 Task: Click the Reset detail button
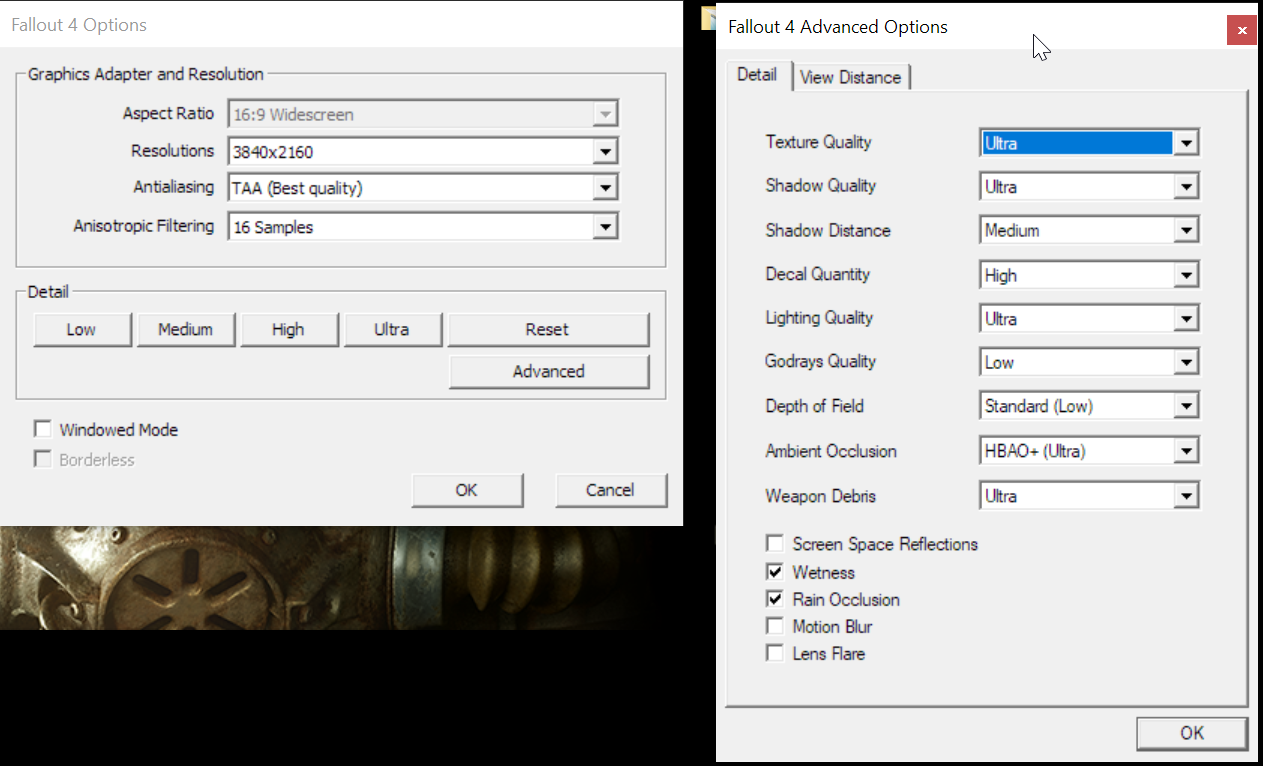click(x=548, y=329)
